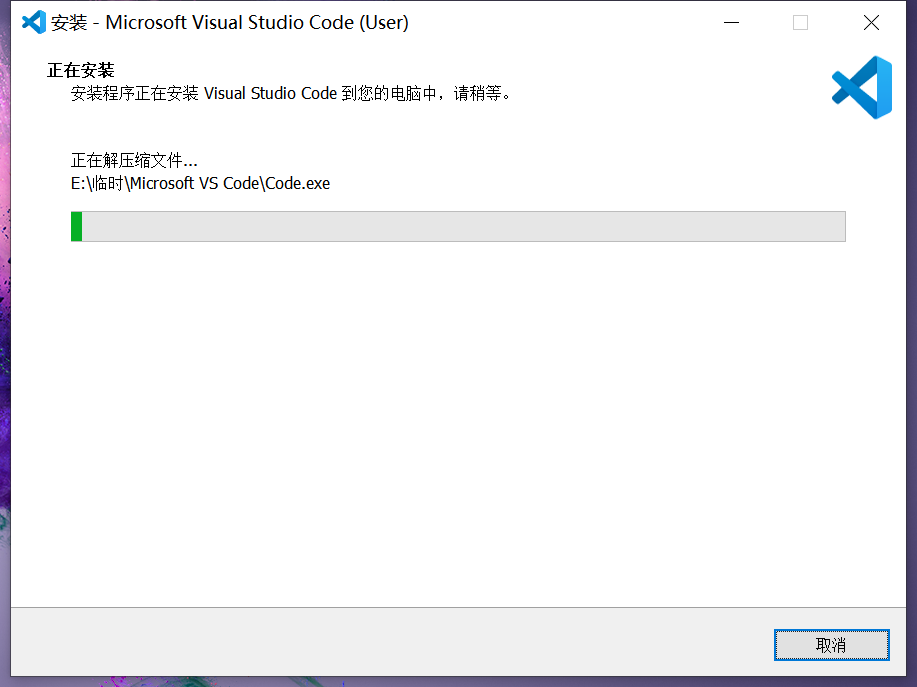Click the installer window title bar icon
917x687 pixels.
(x=31, y=22)
